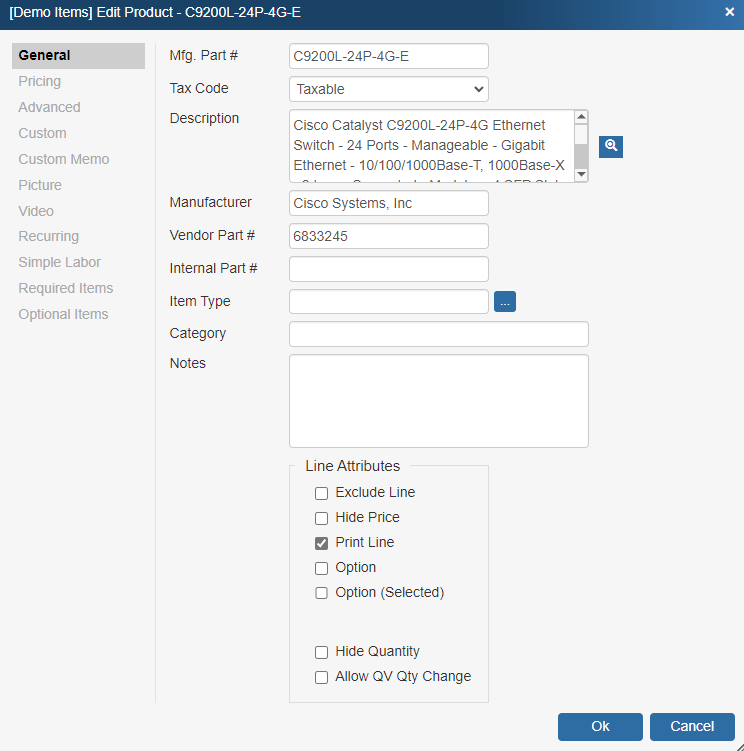Go to the Required Items tab
Viewport: 744px width, 751px height.
click(66, 288)
